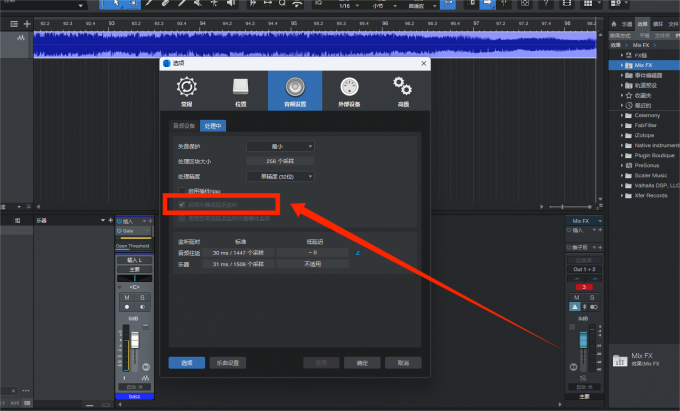Click the Gate insert power icon
Viewport: 680px width, 411px height.
pyautogui.click(x=120, y=231)
